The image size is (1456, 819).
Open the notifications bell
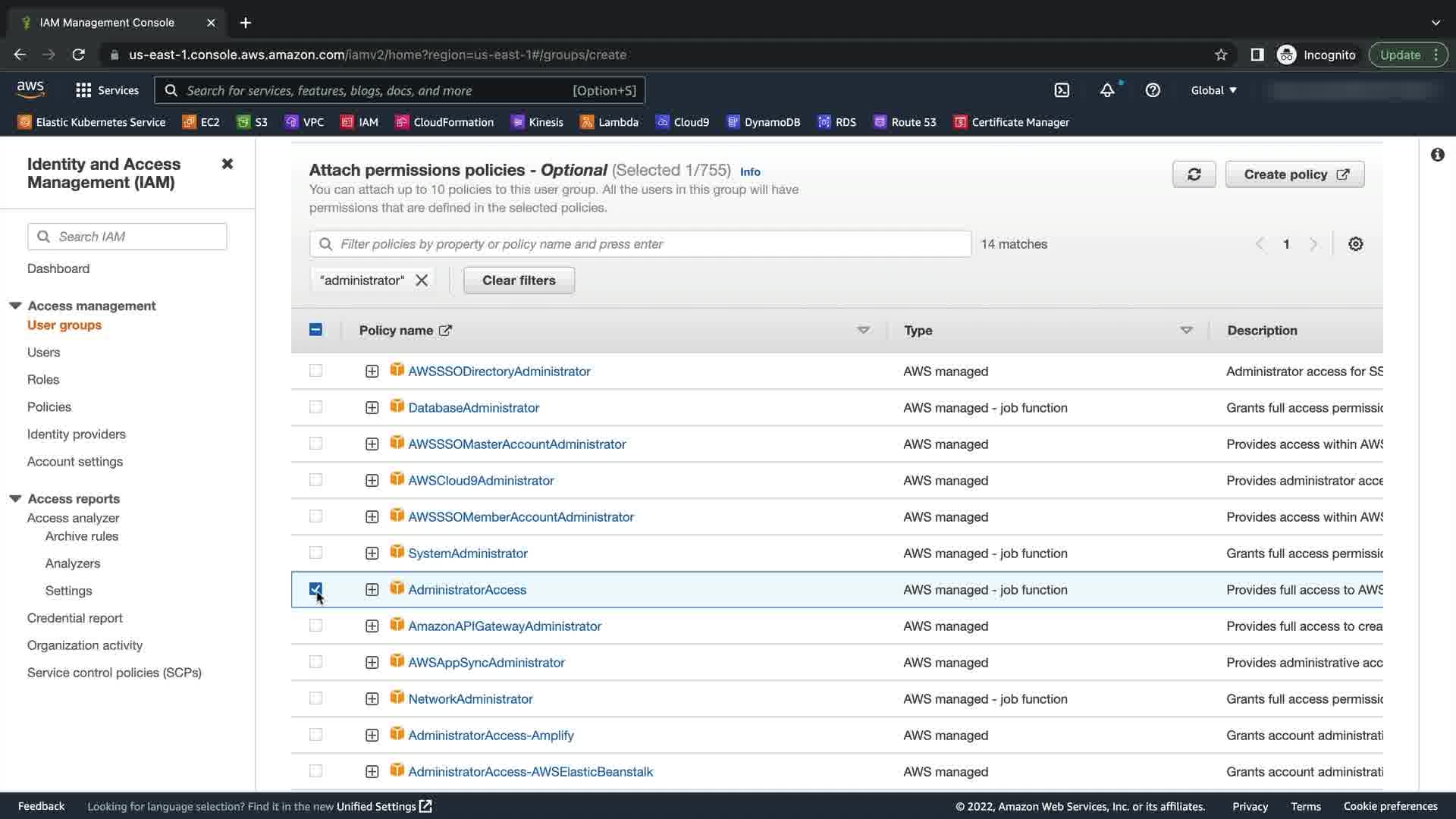pos(1107,90)
